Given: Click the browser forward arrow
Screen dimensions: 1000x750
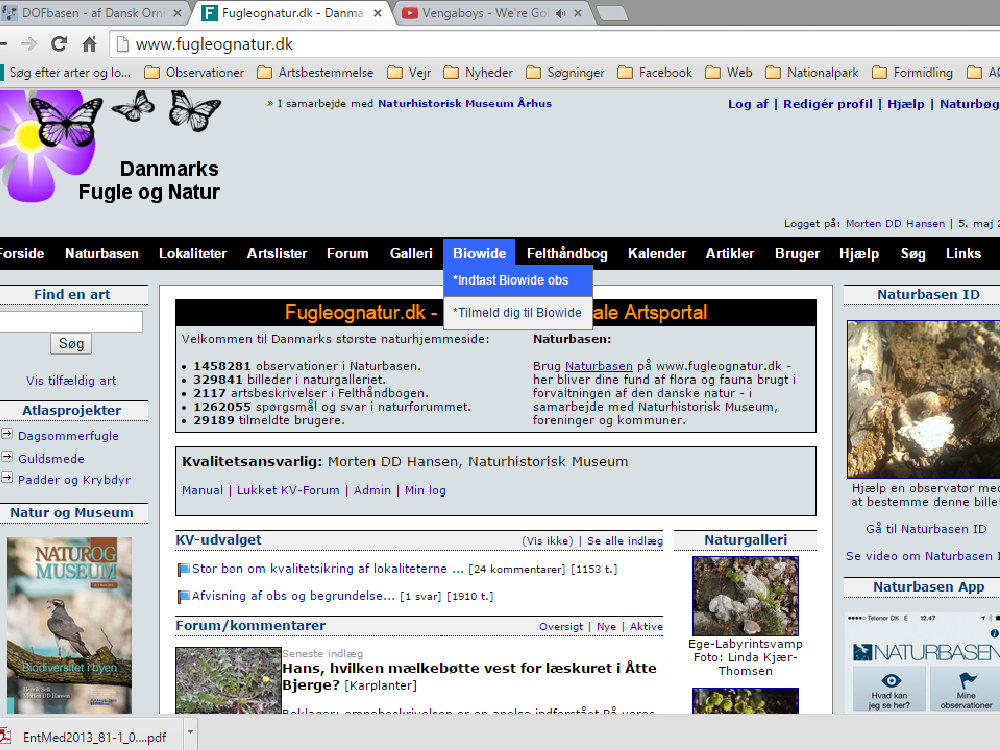Looking at the screenshot, I should pos(29,44).
